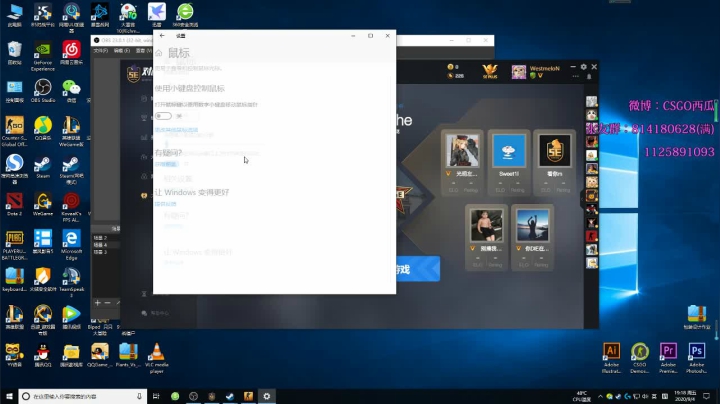
Task: Open the 5E notification bell icon
Action: 589,77
